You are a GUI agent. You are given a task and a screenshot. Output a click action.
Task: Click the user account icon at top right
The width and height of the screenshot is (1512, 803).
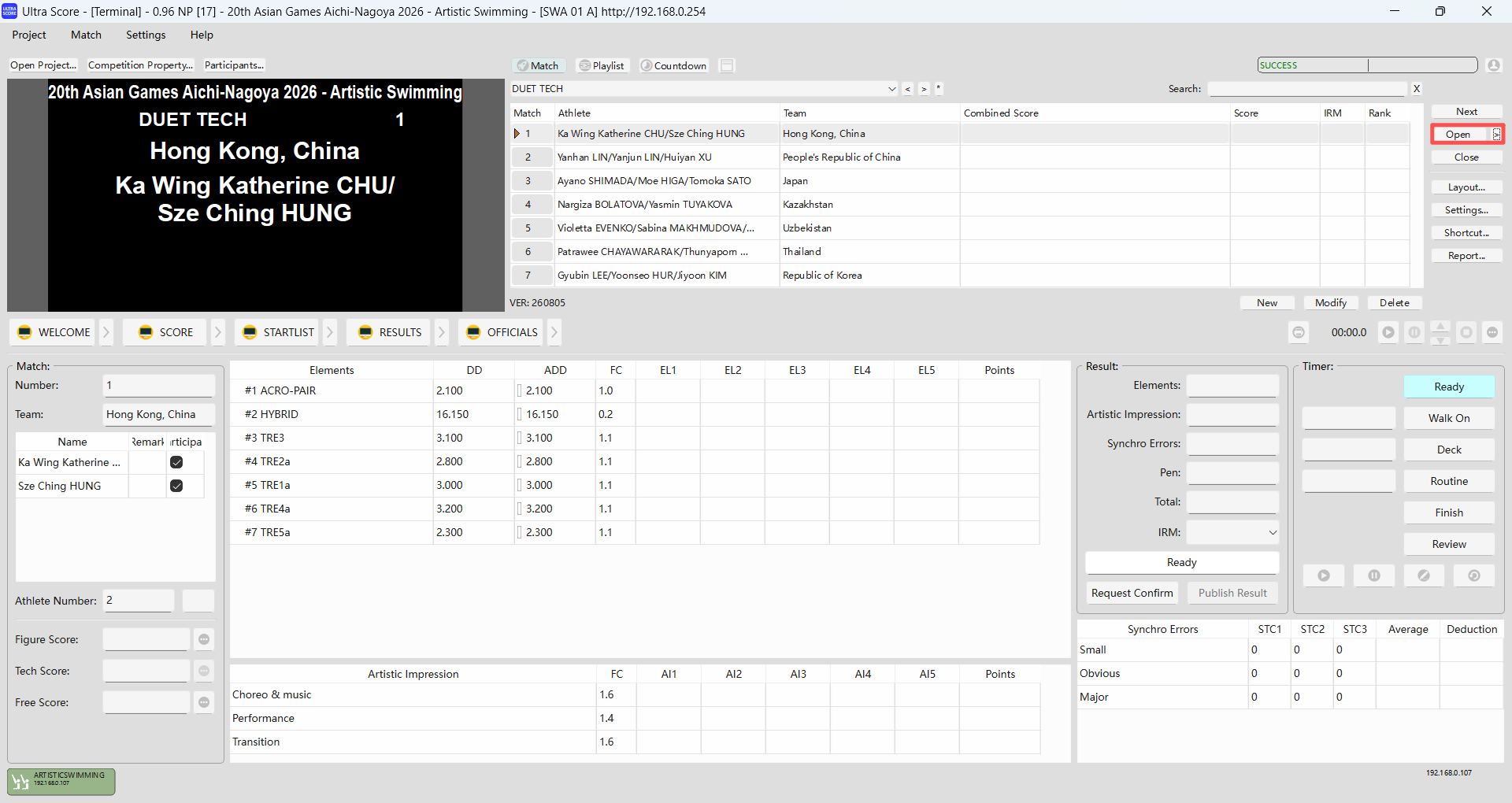pyautogui.click(x=1494, y=65)
